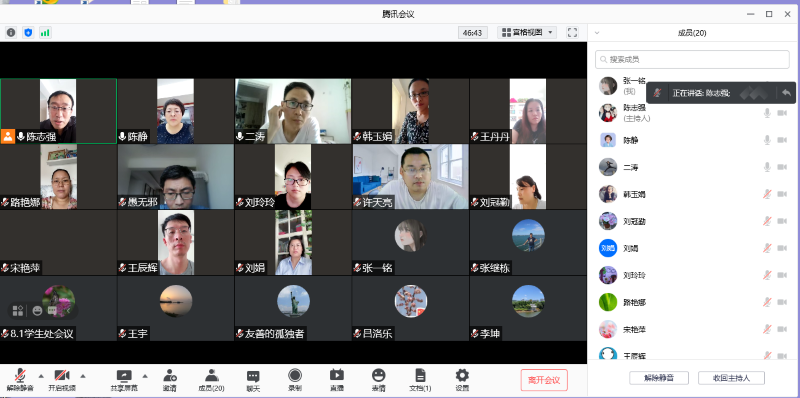Click the blue security shield icon

tap(28, 33)
